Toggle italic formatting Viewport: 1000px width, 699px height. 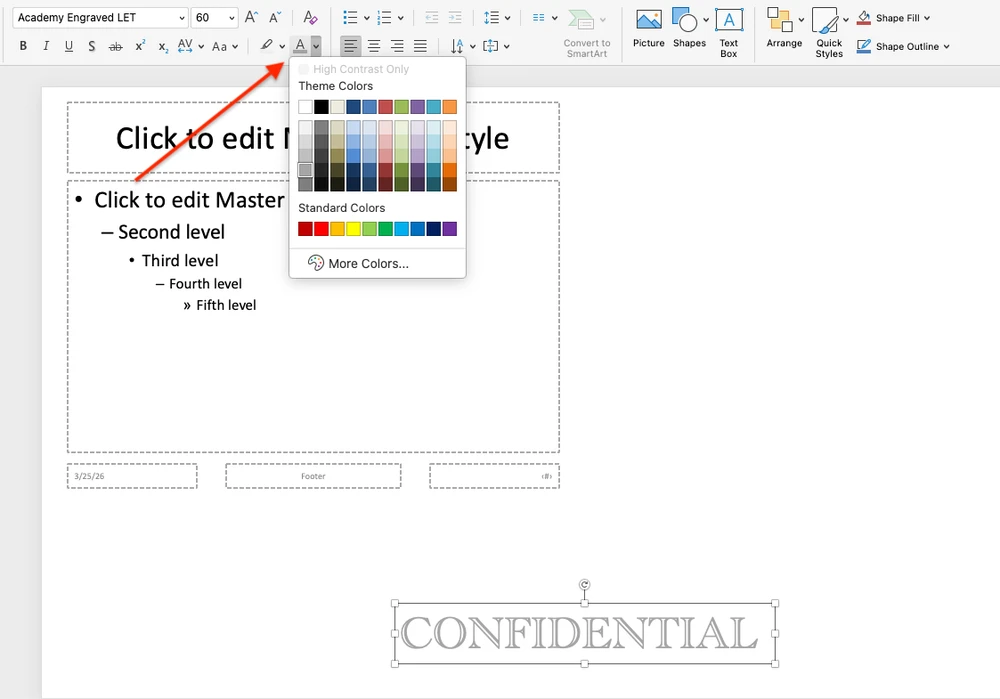tap(45, 46)
